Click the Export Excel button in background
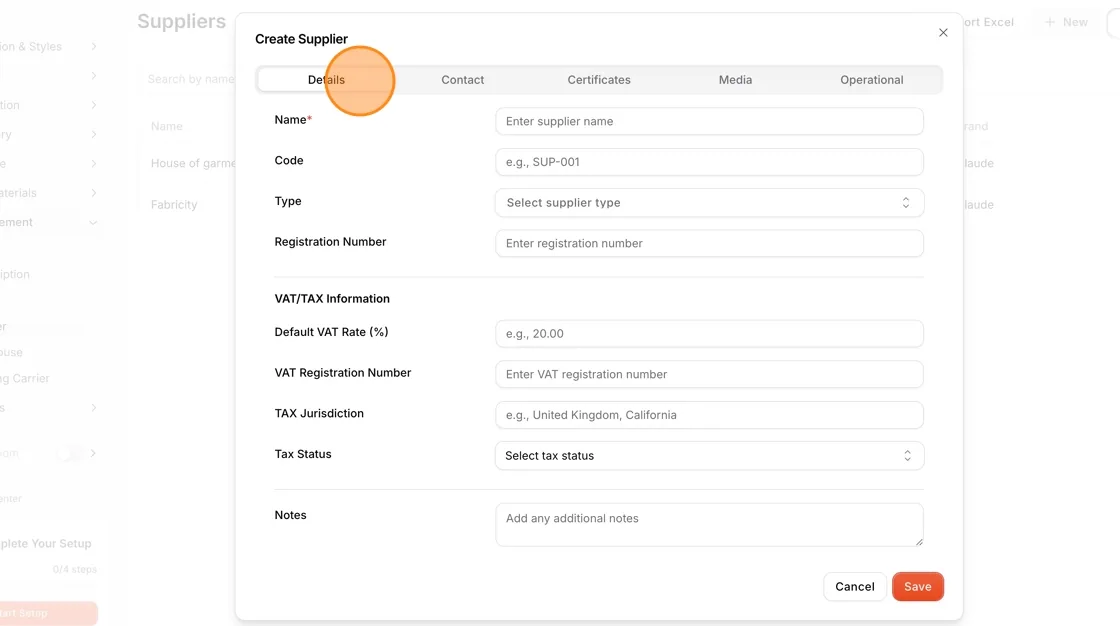Viewport: 1120px width, 626px height. pyautogui.click(x=988, y=22)
